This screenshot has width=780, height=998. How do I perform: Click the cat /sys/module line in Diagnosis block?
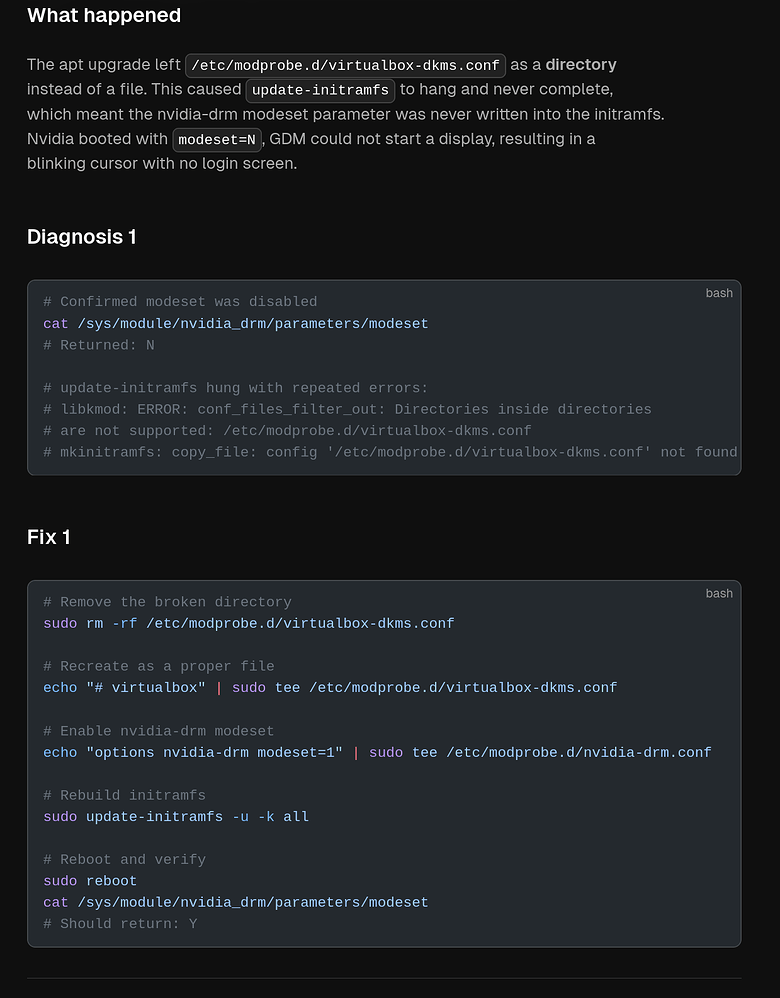[236, 323]
